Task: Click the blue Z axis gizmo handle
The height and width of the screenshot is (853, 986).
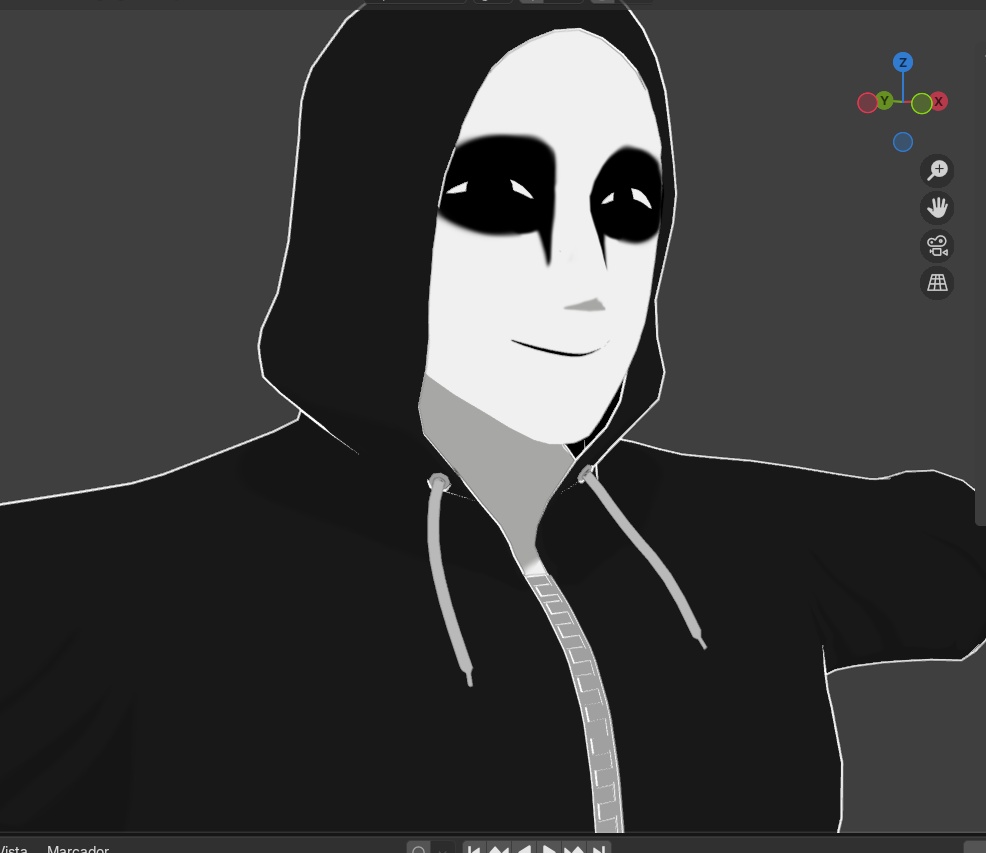Action: (902, 62)
